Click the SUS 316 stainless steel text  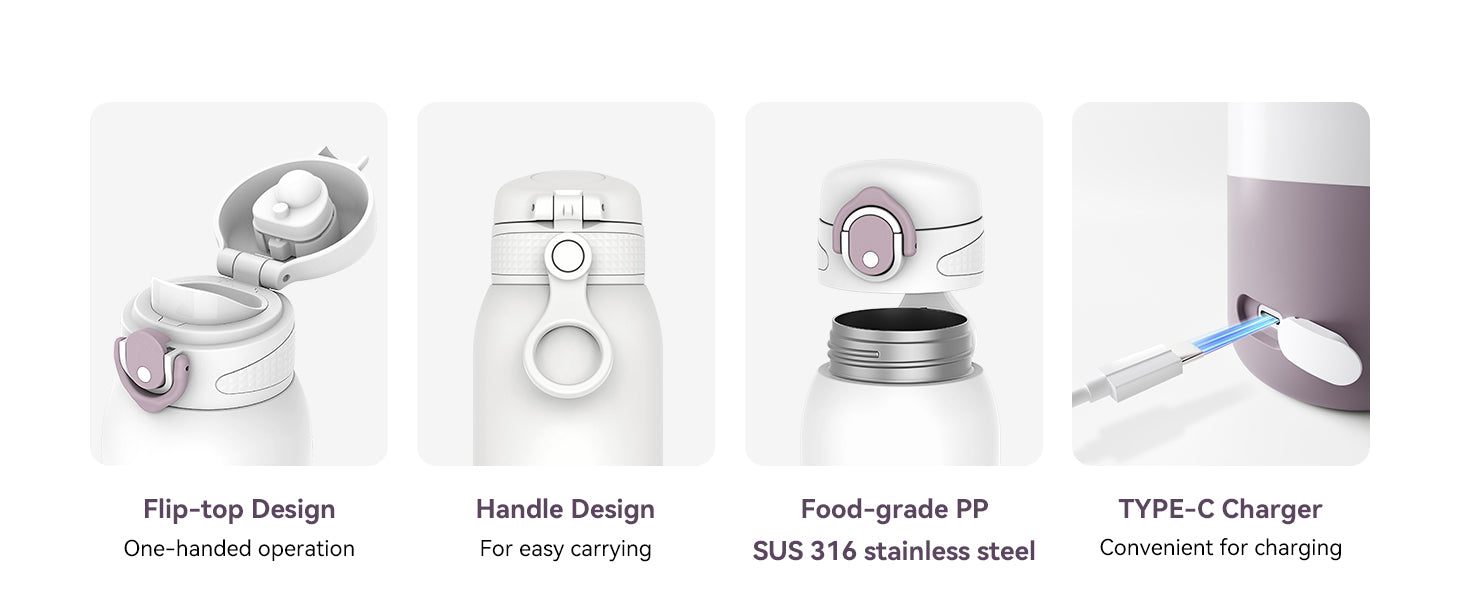894,551
